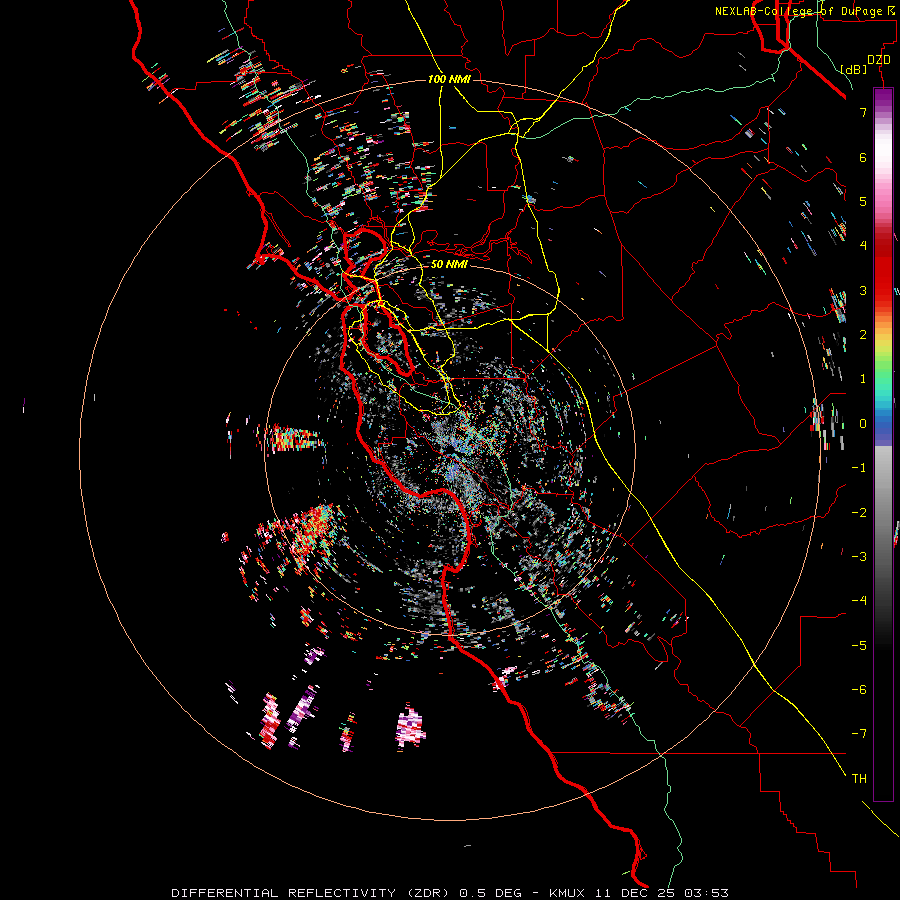Click the "2" value on the color scale
Viewport: 900px width, 900px height.
click(863, 335)
